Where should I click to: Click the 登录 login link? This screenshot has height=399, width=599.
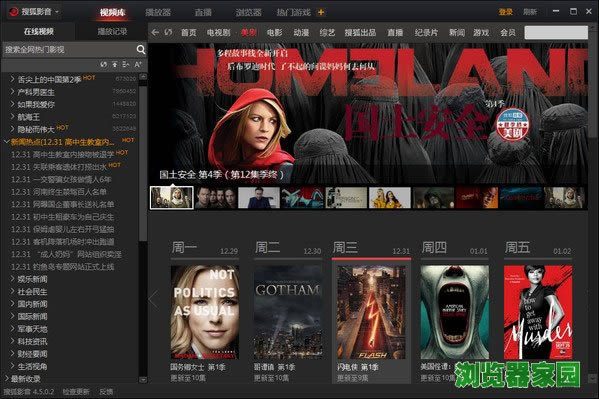[505, 12]
